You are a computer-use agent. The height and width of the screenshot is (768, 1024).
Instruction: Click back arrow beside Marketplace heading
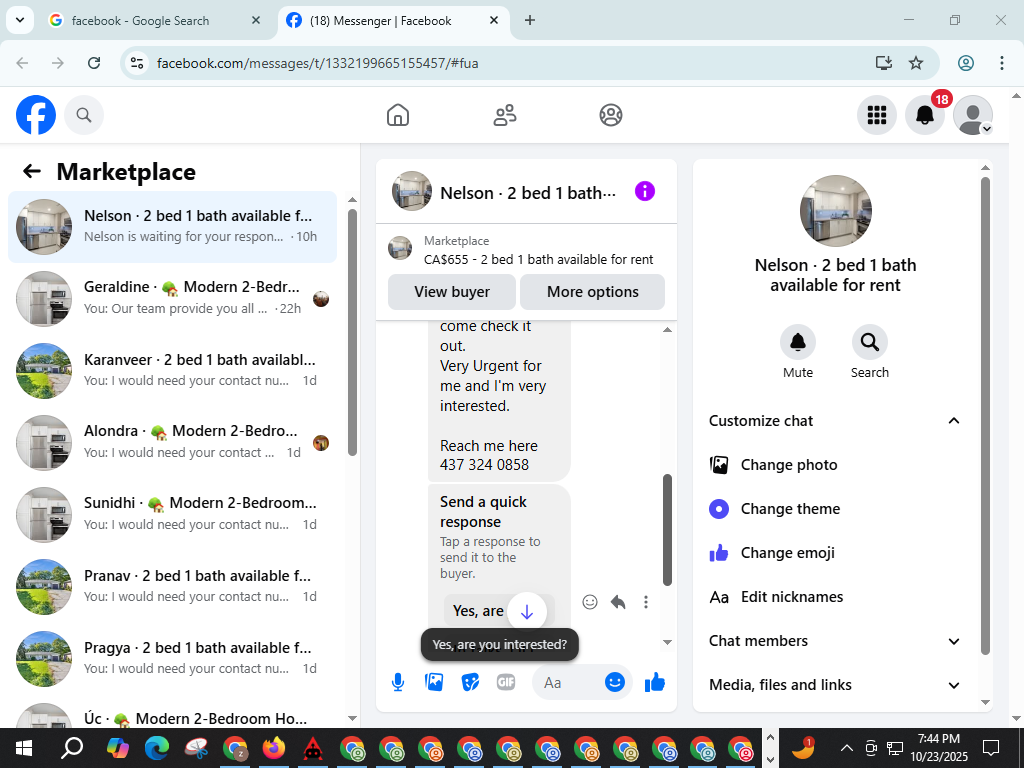pos(32,172)
